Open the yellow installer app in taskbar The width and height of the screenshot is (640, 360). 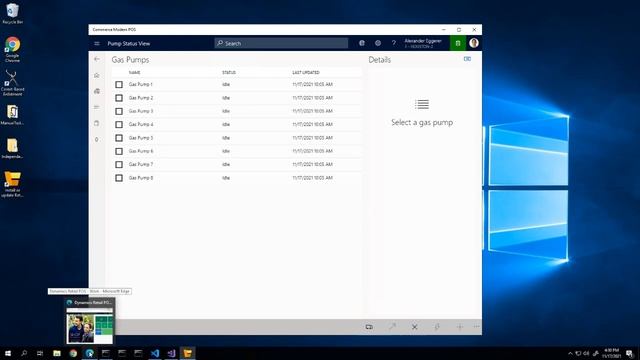click(187, 353)
